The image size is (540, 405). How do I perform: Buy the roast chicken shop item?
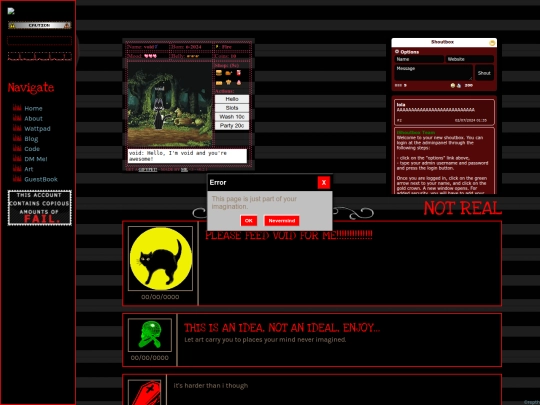point(229,73)
